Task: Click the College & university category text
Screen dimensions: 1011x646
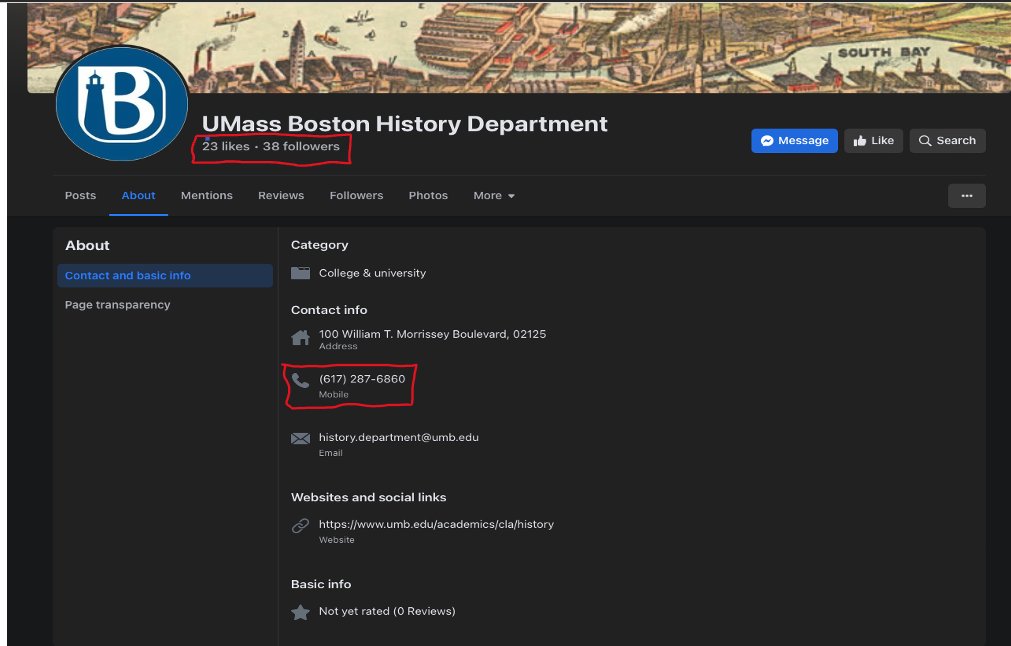Action: [372, 273]
